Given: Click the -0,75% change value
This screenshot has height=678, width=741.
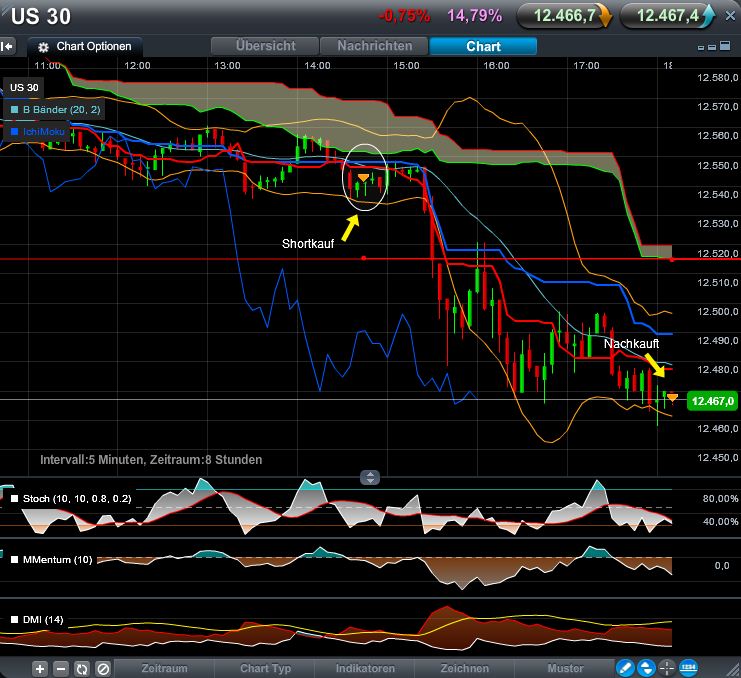Looking at the screenshot, I should 405,16.
